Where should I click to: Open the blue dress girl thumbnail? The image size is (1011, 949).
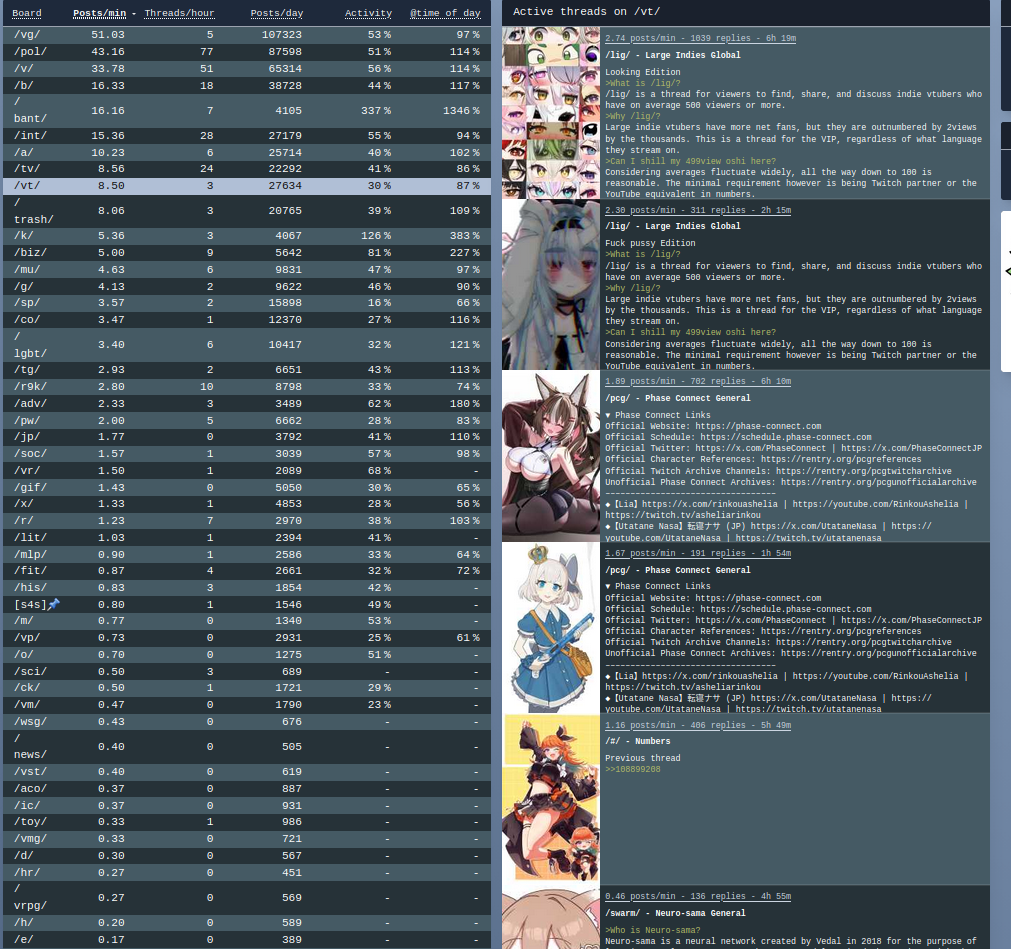click(551, 628)
